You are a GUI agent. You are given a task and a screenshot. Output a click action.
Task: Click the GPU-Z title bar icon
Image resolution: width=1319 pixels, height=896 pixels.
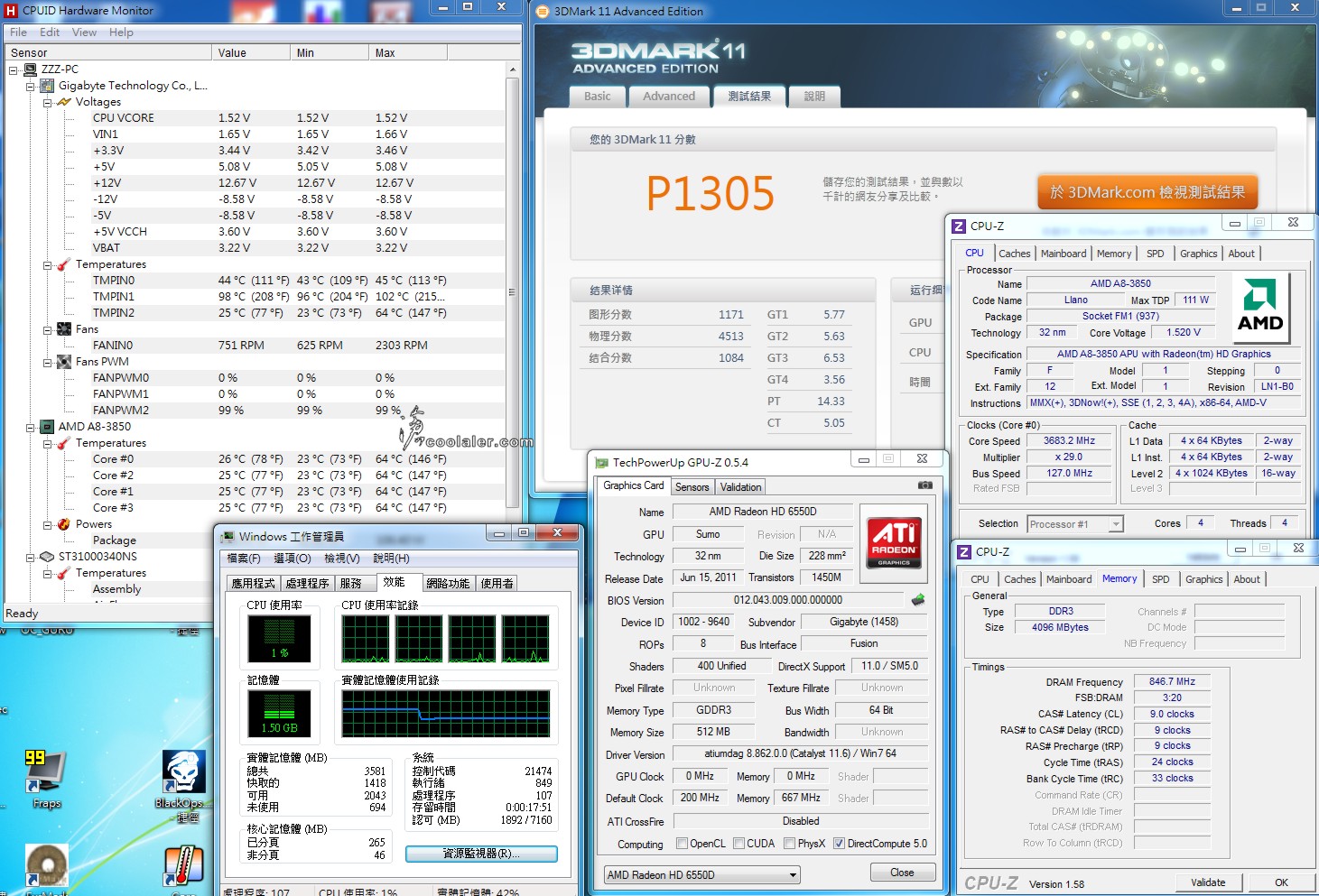601,462
